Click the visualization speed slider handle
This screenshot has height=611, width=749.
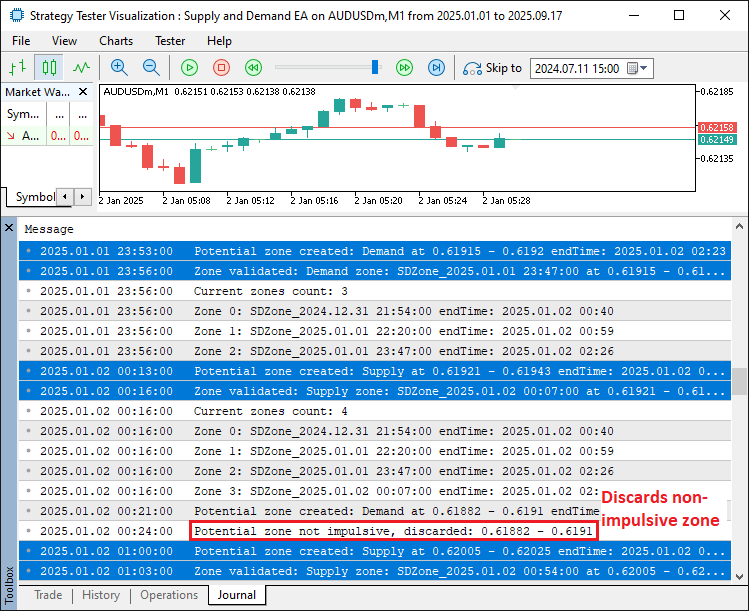tap(375, 67)
